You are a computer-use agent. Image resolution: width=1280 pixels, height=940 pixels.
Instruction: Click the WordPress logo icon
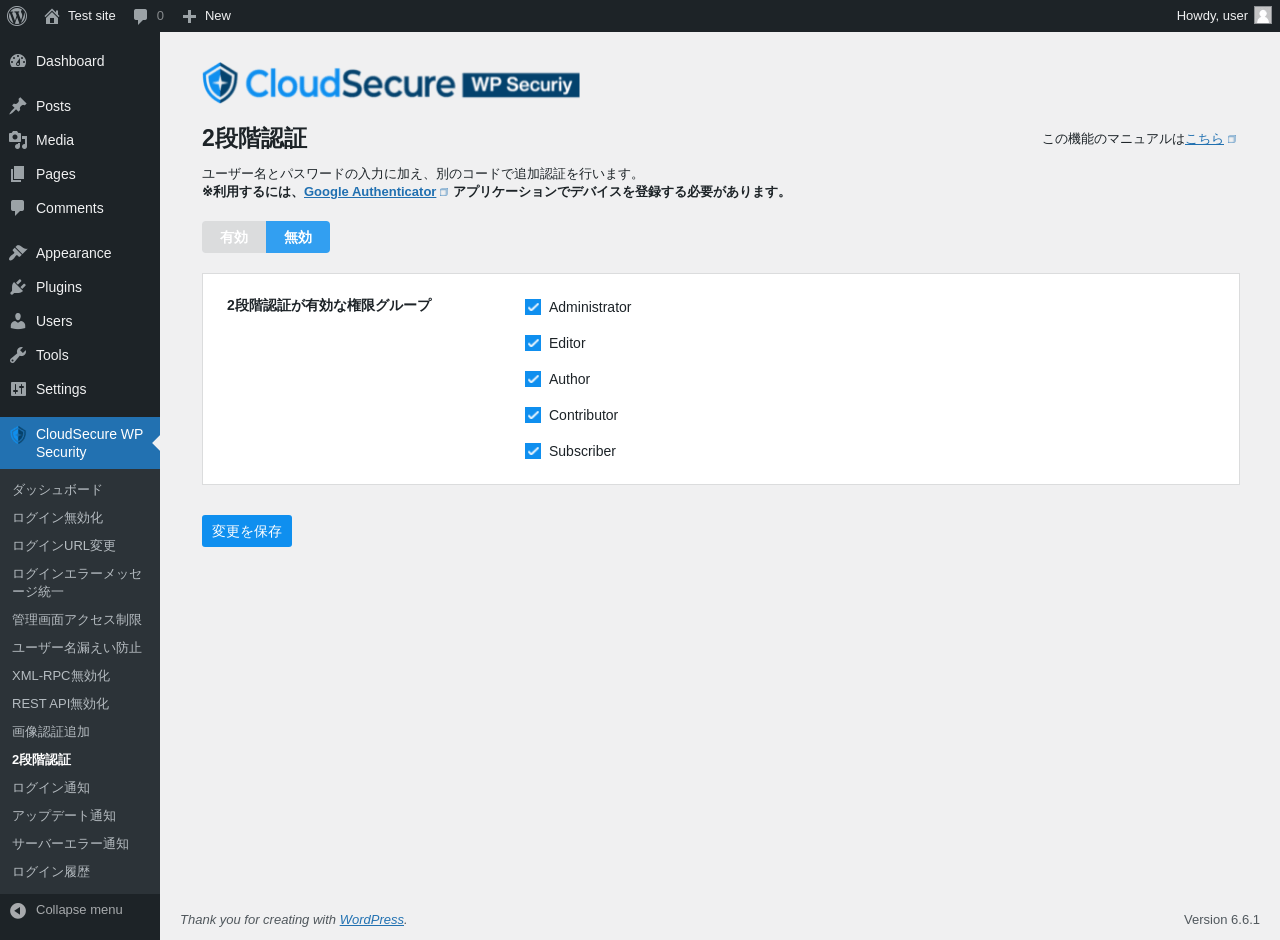[x=17, y=16]
